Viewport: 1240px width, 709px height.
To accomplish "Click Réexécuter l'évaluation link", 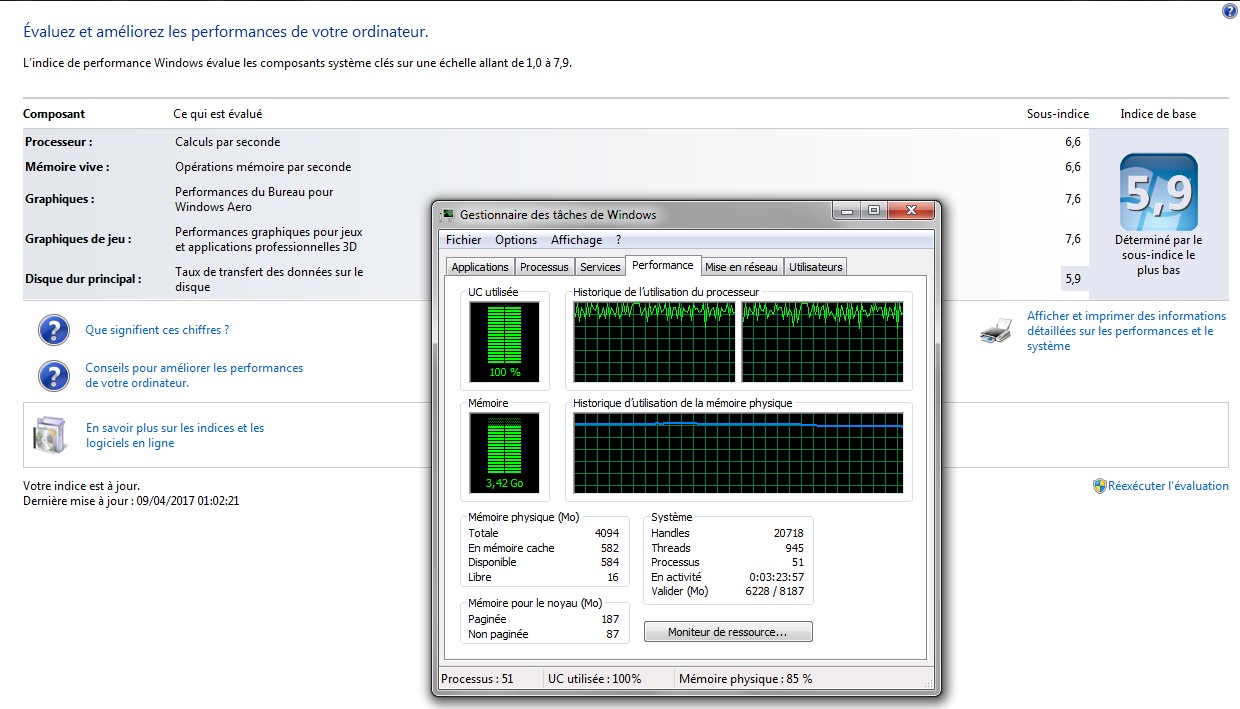I will 1168,486.
